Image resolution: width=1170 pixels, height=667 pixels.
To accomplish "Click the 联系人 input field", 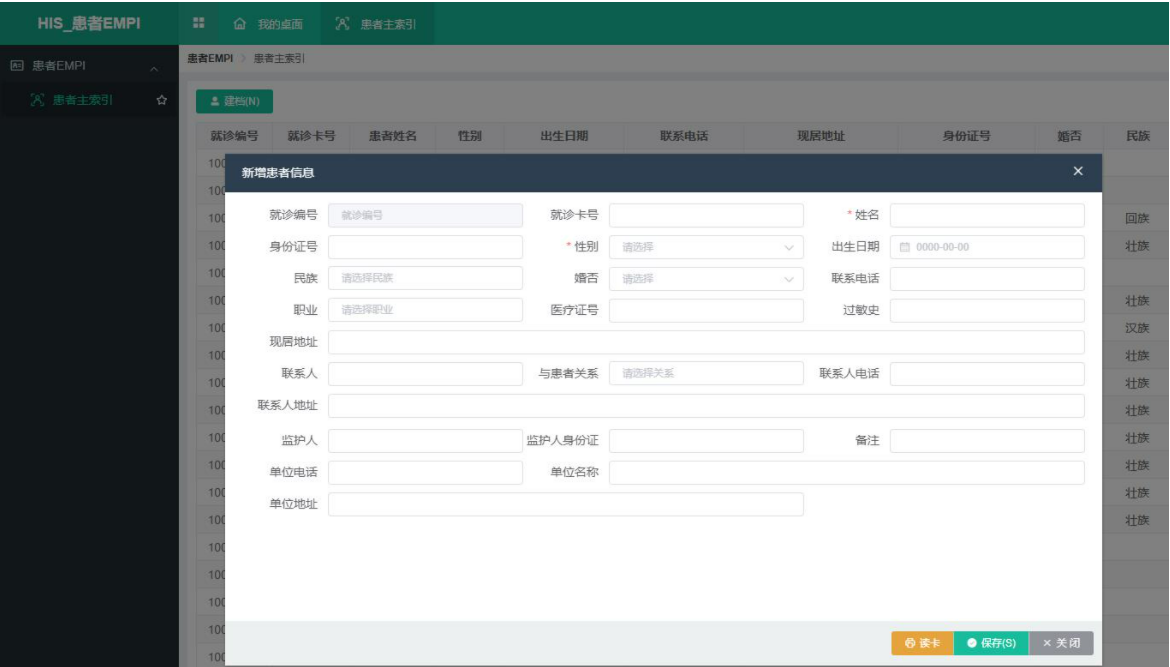I will point(425,373).
